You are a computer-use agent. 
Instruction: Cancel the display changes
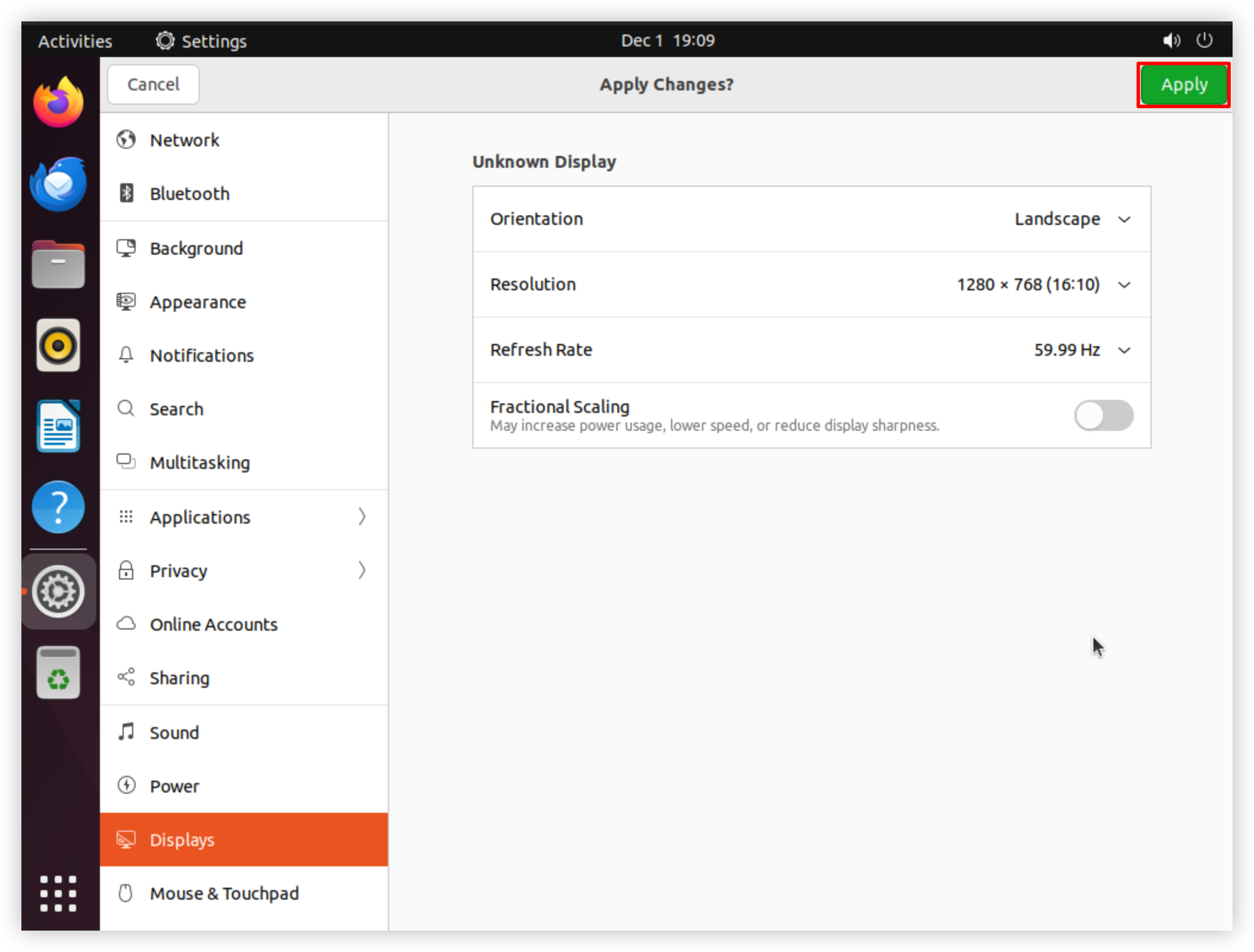[153, 84]
